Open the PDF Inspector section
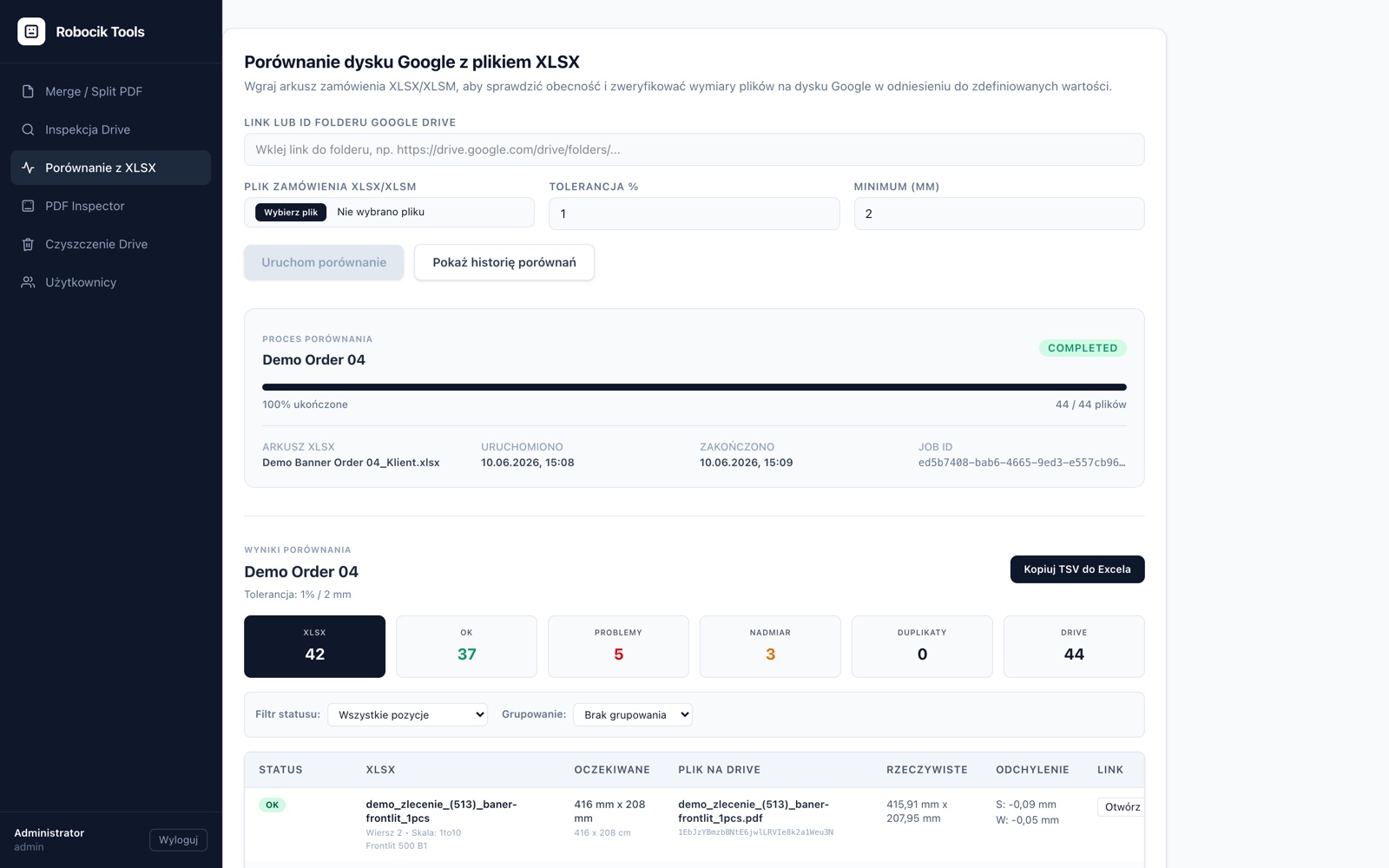1389x868 pixels. [110, 206]
